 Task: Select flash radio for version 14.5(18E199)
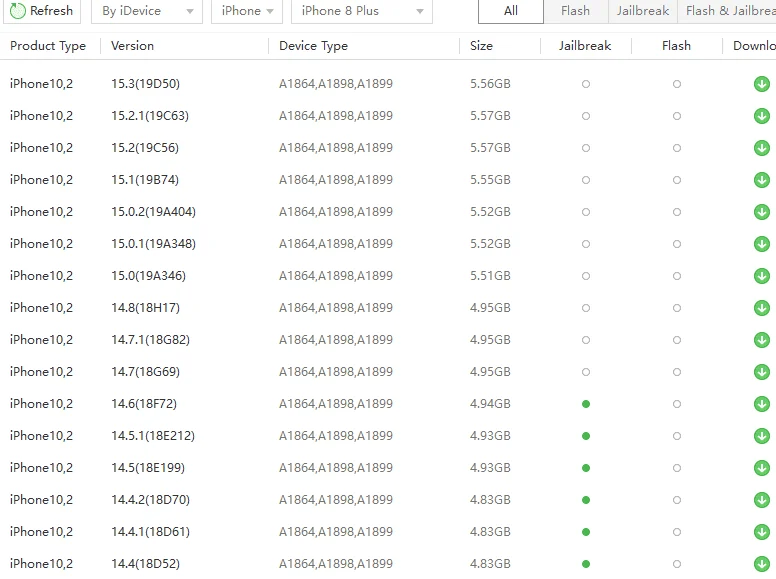click(677, 468)
